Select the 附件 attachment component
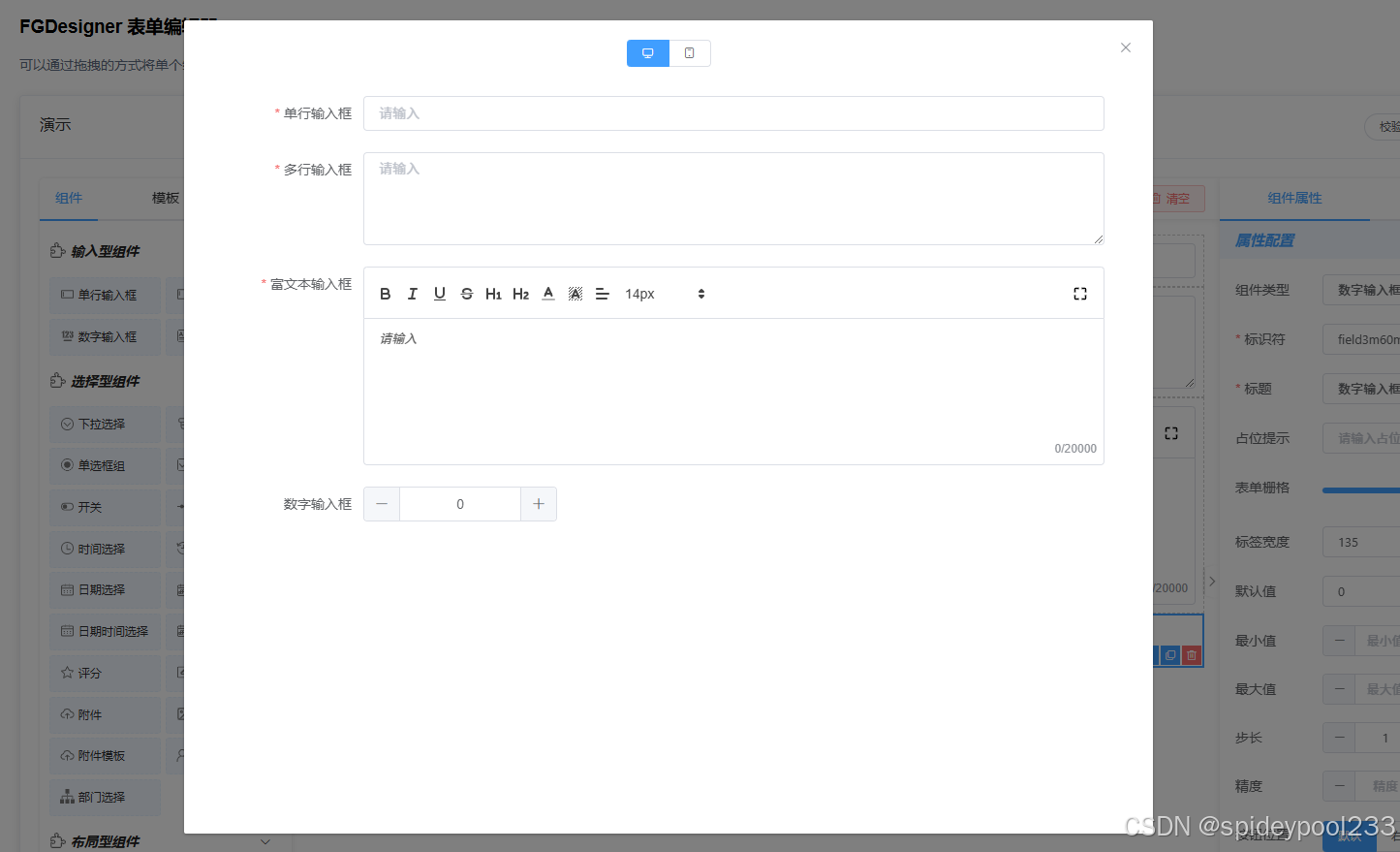Image resolution: width=1400 pixels, height=852 pixels. pos(105,714)
